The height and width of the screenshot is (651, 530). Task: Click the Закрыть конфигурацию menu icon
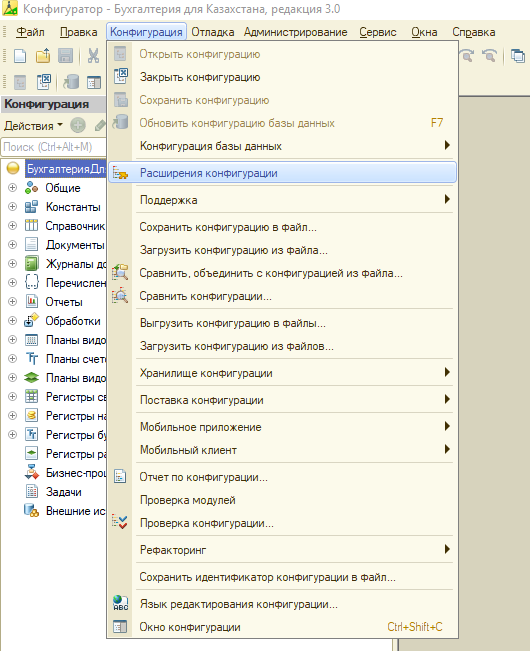[x=120, y=76]
